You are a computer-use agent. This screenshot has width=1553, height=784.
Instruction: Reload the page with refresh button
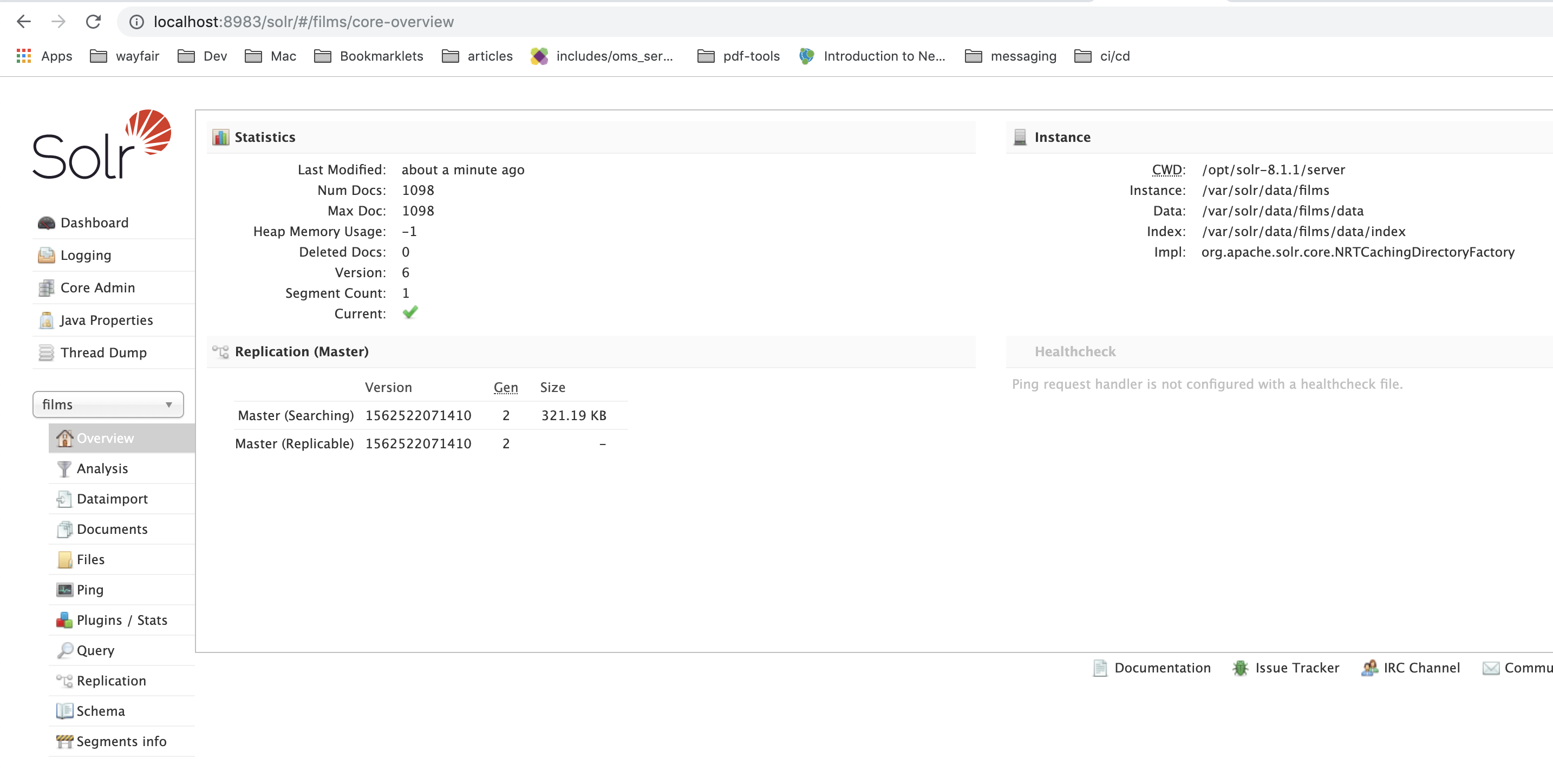[x=94, y=22]
